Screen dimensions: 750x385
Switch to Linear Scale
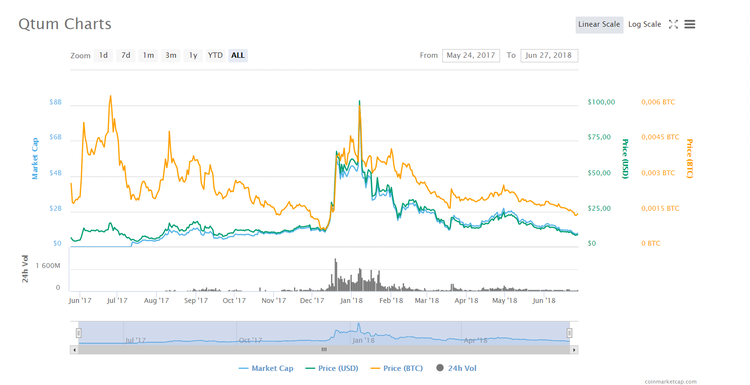599,24
